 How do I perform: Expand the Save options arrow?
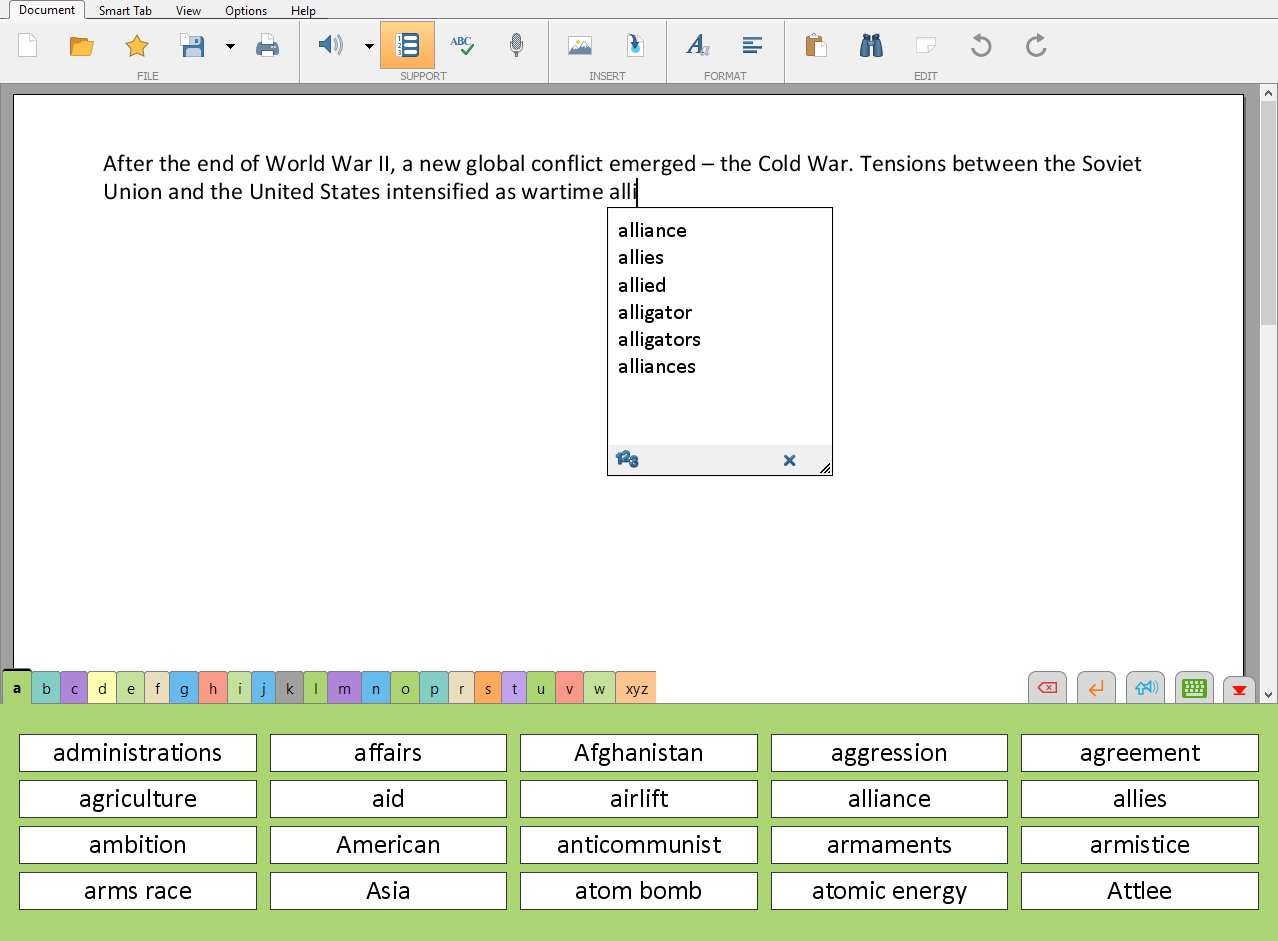coord(230,45)
